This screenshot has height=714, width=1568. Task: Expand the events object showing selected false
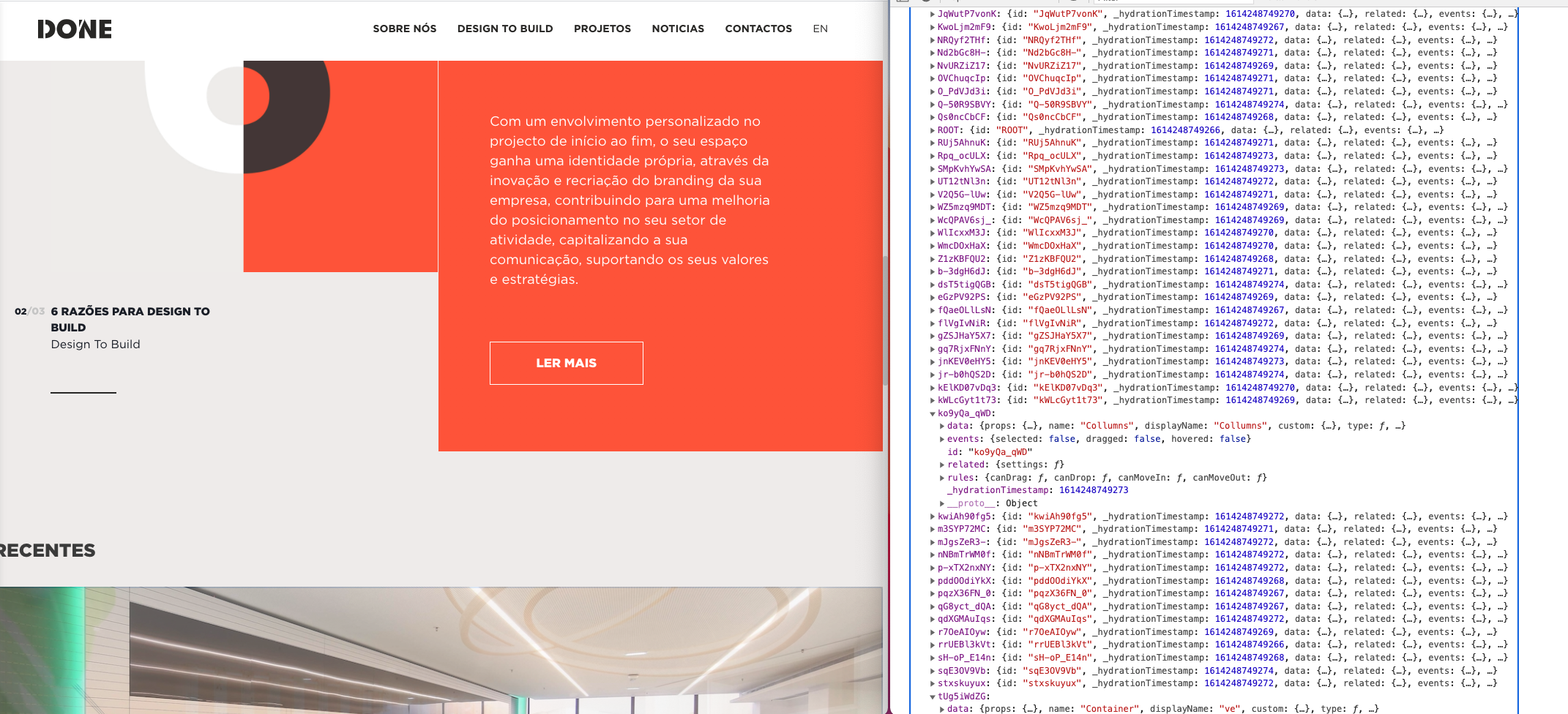click(944, 438)
